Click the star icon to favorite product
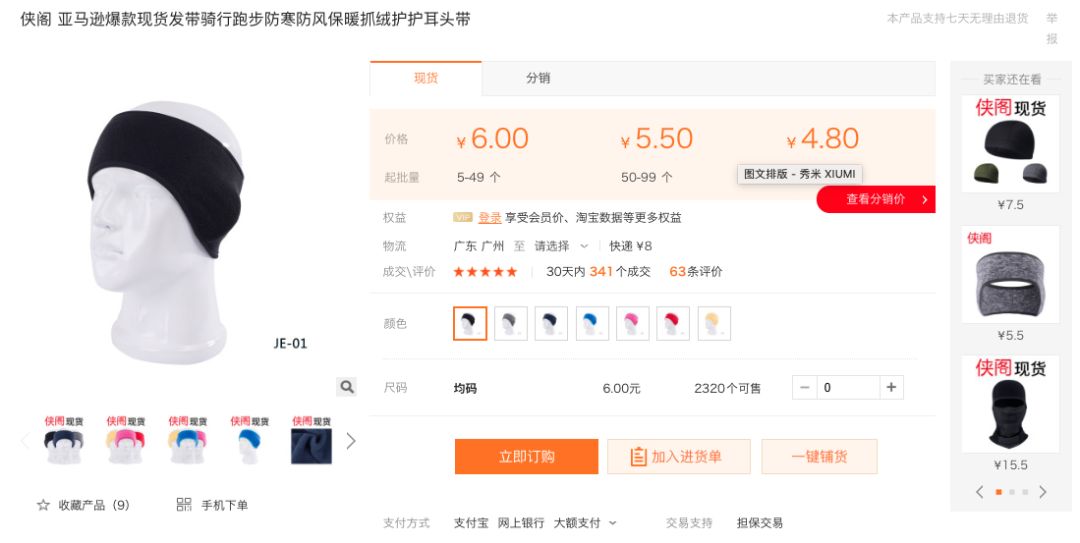This screenshot has width=1080, height=543. [43, 505]
